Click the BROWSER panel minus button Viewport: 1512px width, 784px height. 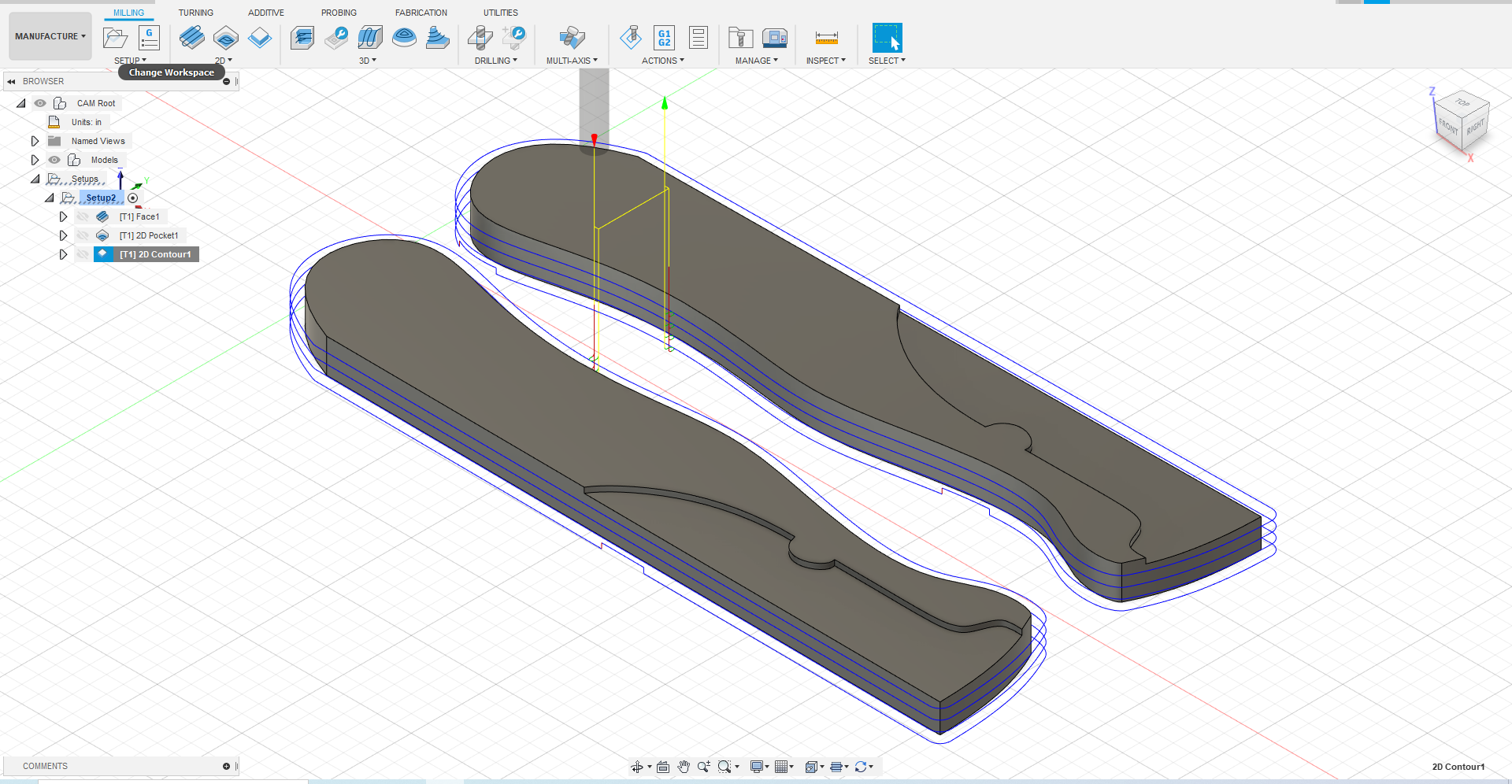click(x=227, y=81)
